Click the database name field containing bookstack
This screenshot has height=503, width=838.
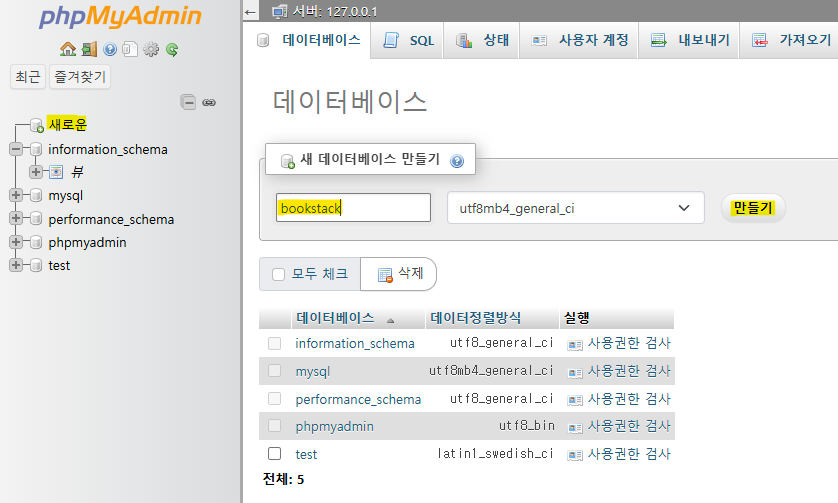353,207
